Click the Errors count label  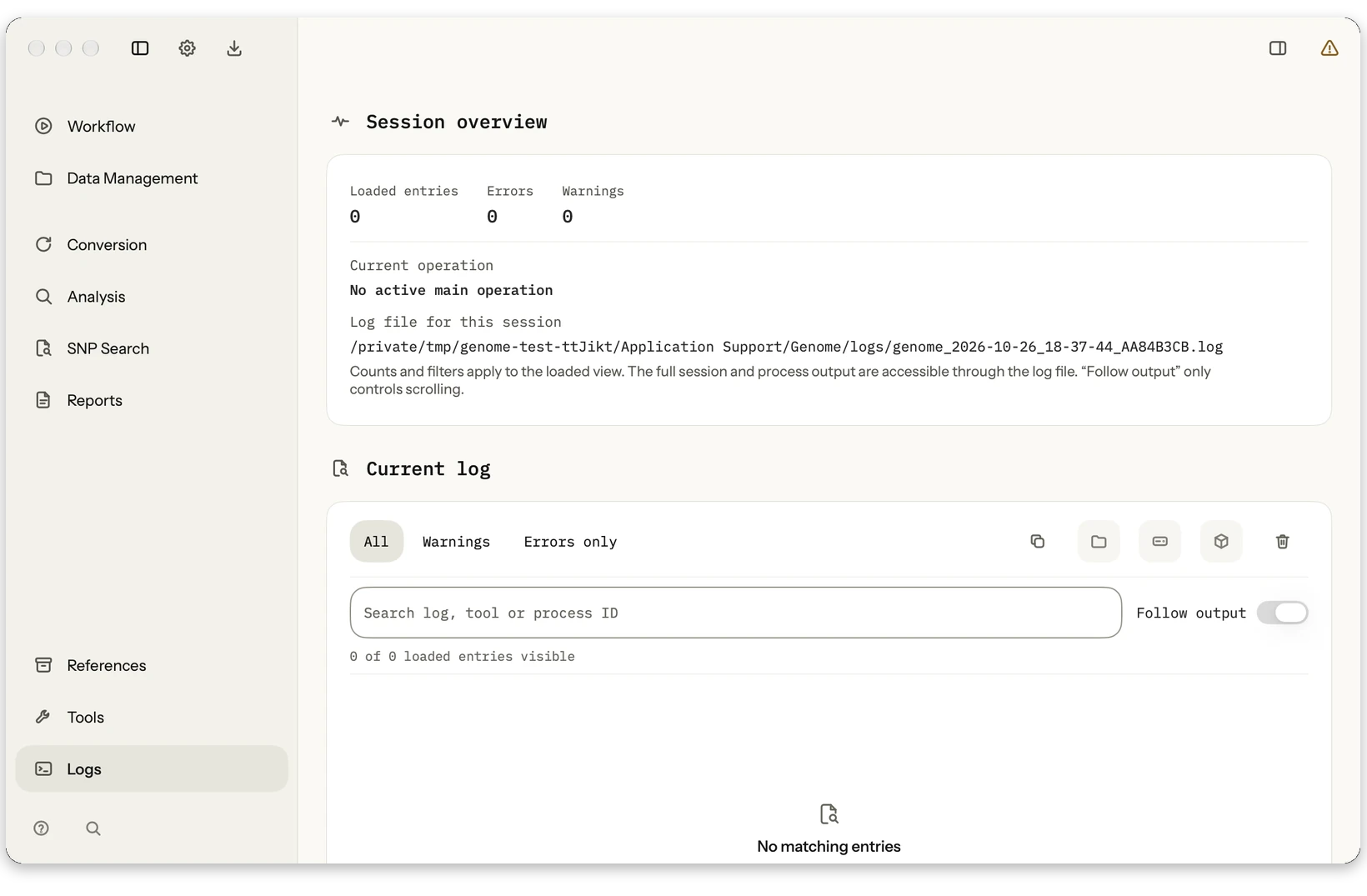(509, 191)
